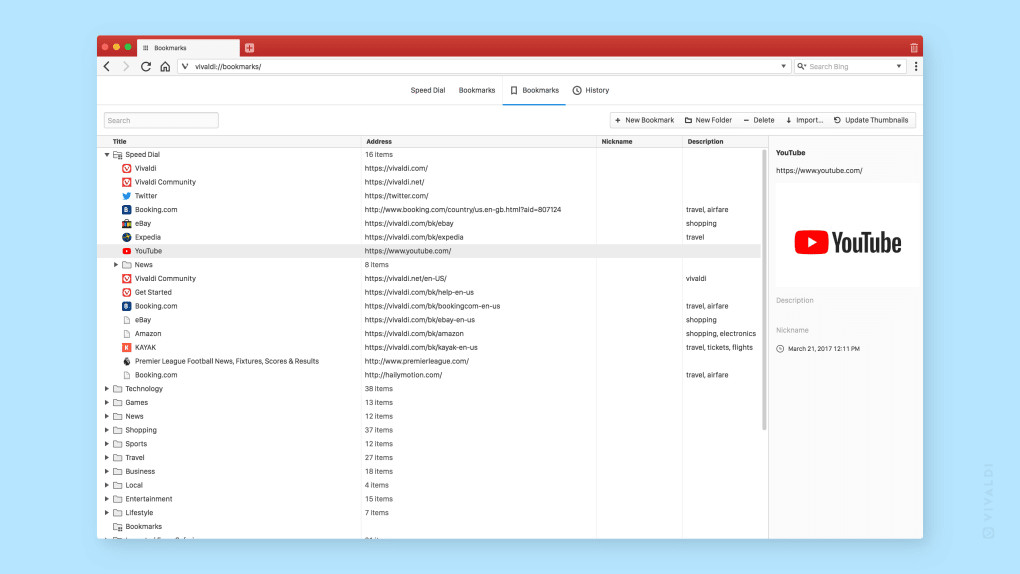
Task: Click the https://twitter.com/ address cell
Action: tap(396, 195)
